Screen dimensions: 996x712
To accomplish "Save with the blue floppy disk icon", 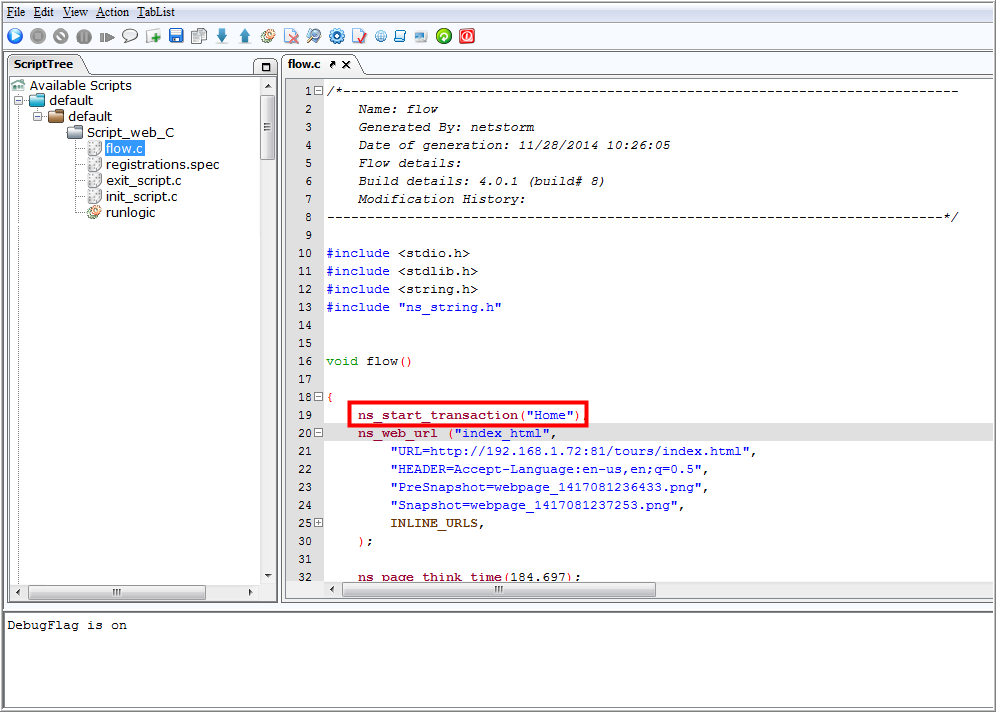I will (x=177, y=36).
